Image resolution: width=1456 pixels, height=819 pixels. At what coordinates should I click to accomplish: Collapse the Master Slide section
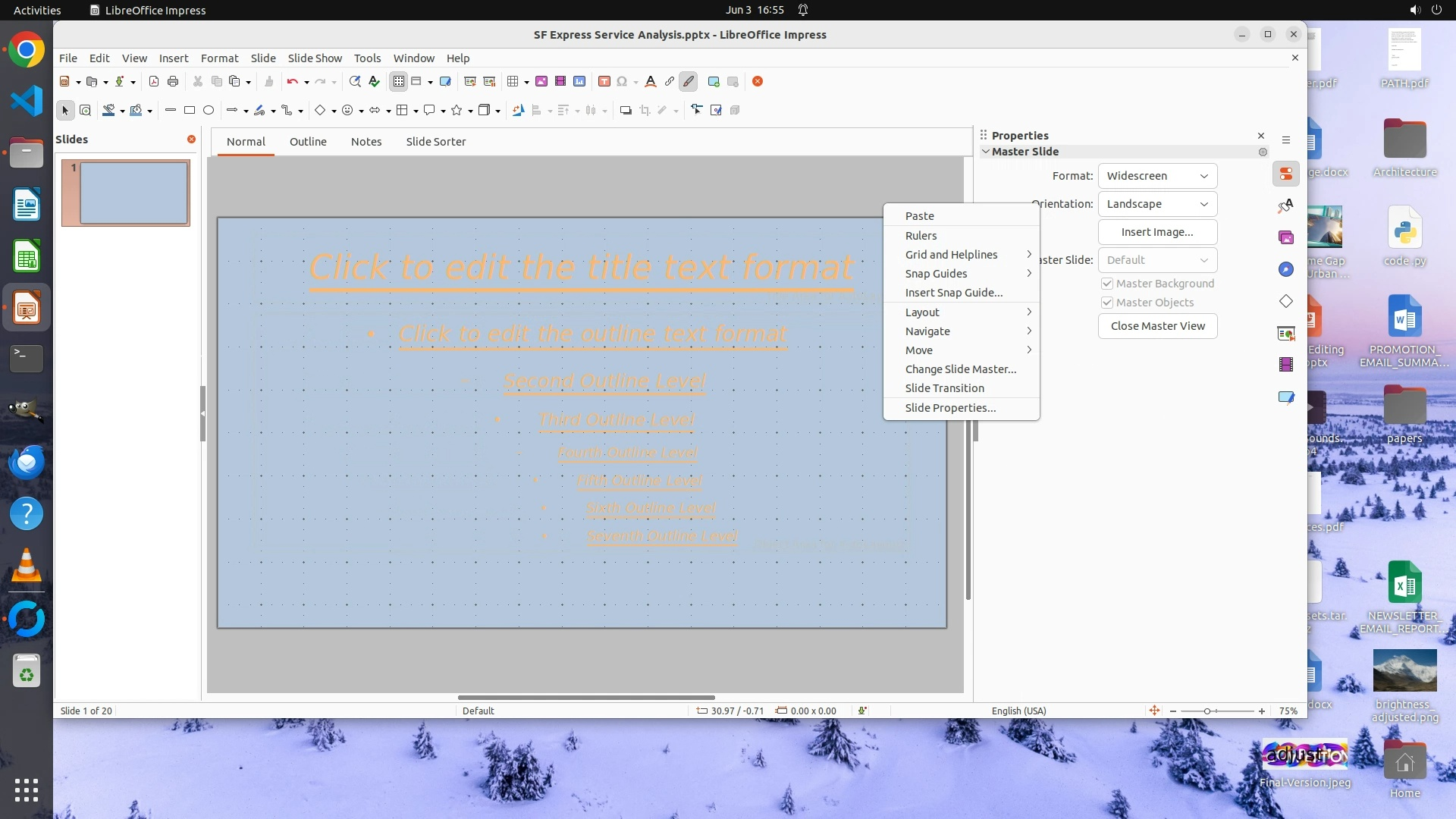(x=986, y=152)
